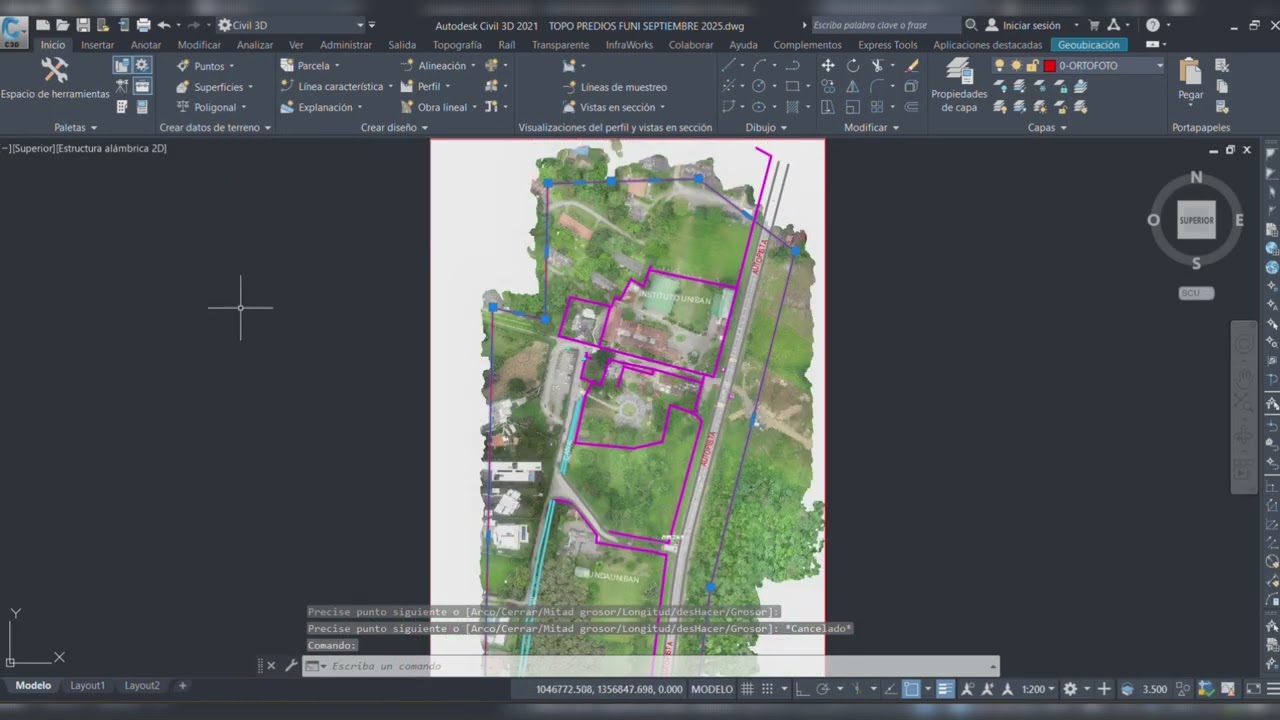Click the Offset tool in Modificar panel
Viewport: 1280px width, 720px height.
point(911,107)
